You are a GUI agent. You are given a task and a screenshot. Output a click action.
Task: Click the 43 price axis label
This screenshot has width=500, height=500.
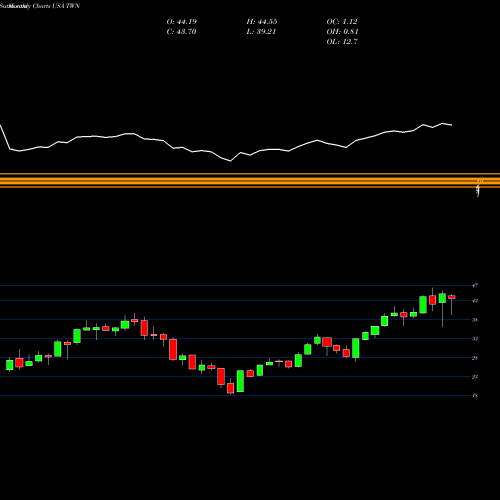coord(475,301)
